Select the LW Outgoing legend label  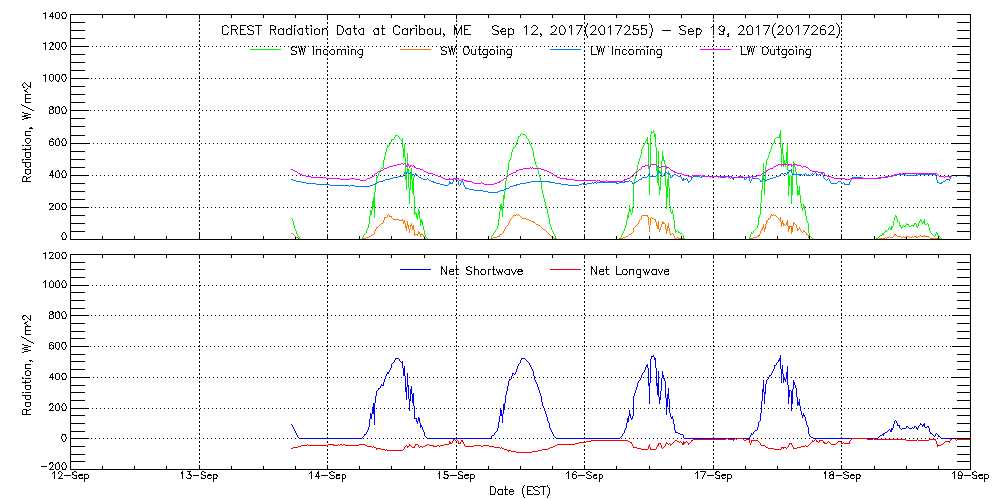775,51
